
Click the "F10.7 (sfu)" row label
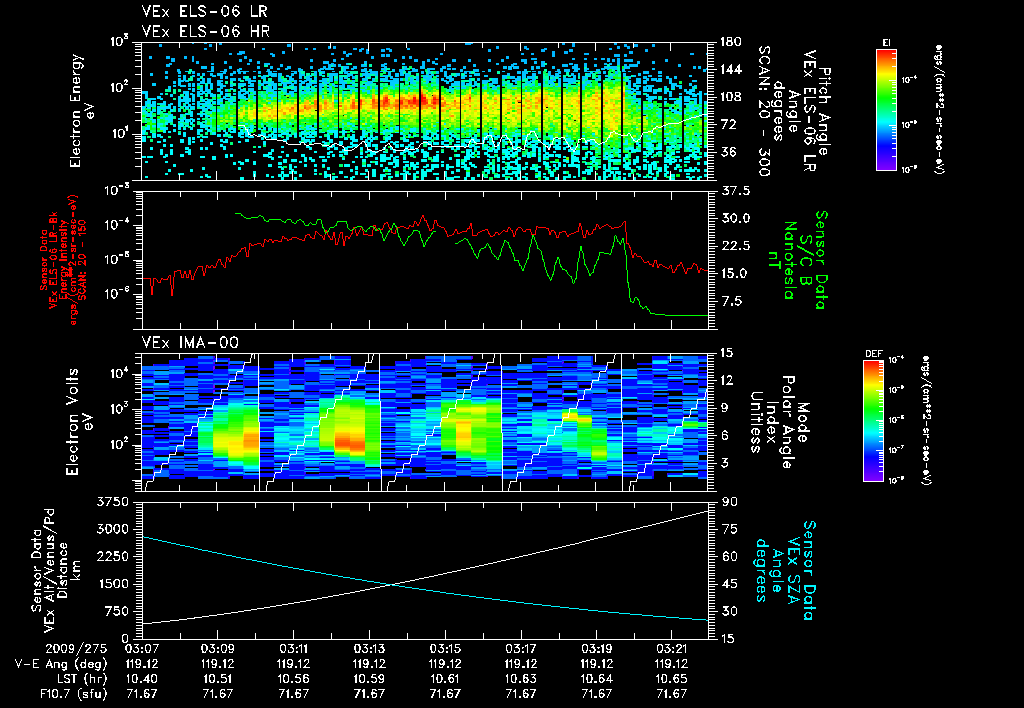coord(73,694)
